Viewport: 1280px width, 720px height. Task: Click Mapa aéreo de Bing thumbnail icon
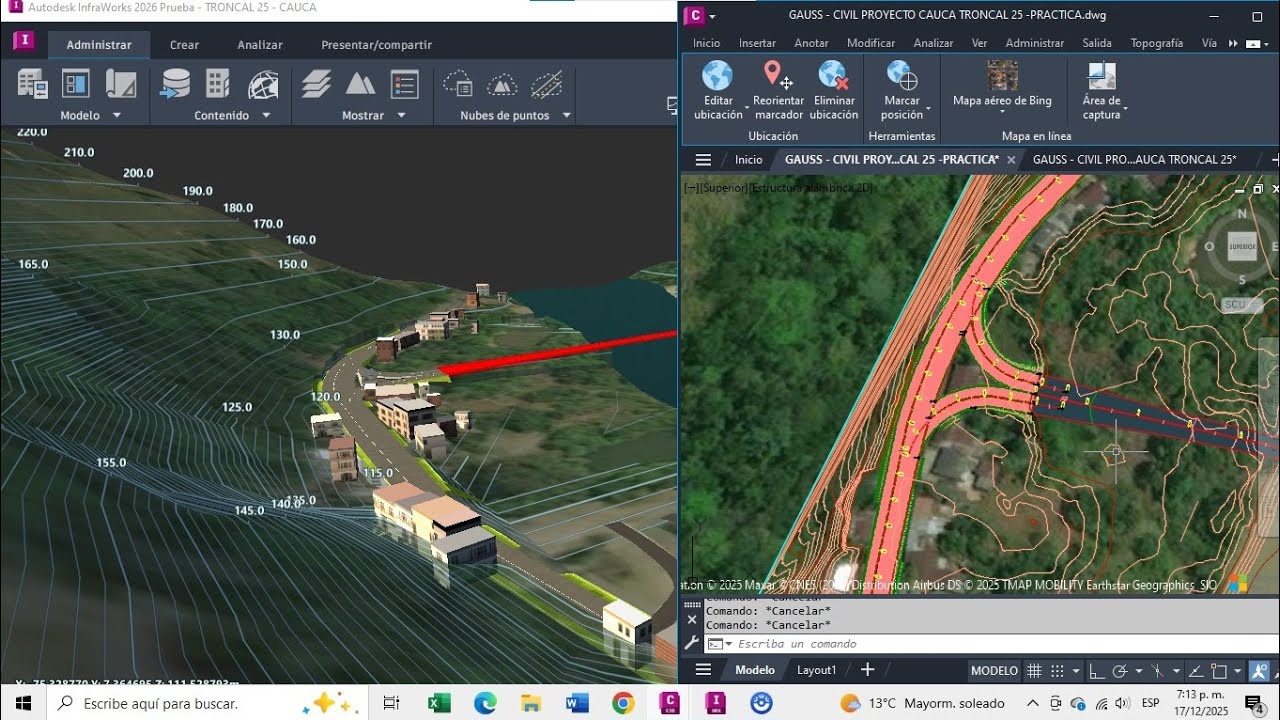click(1002, 76)
